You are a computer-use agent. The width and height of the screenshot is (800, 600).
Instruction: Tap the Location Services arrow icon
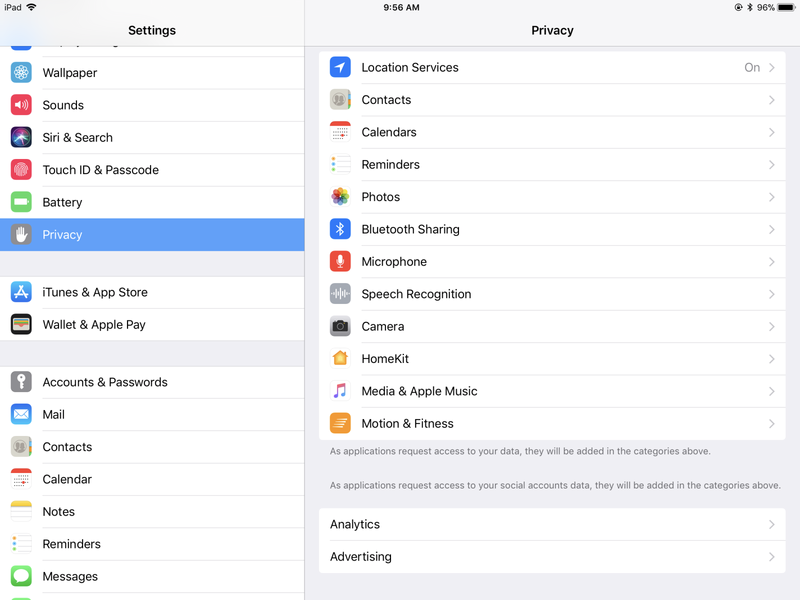tap(340, 67)
